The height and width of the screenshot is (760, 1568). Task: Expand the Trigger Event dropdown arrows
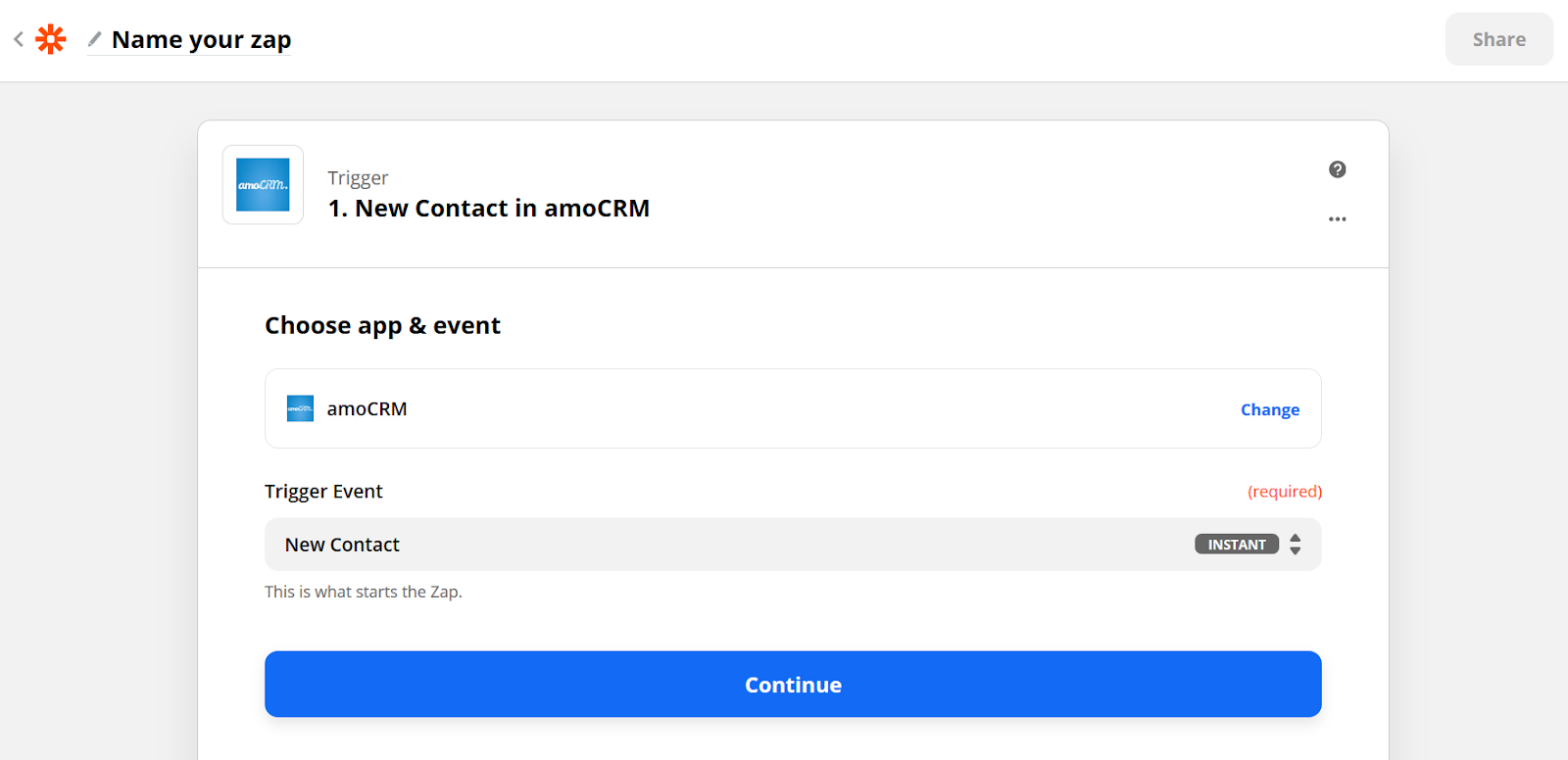point(1296,545)
